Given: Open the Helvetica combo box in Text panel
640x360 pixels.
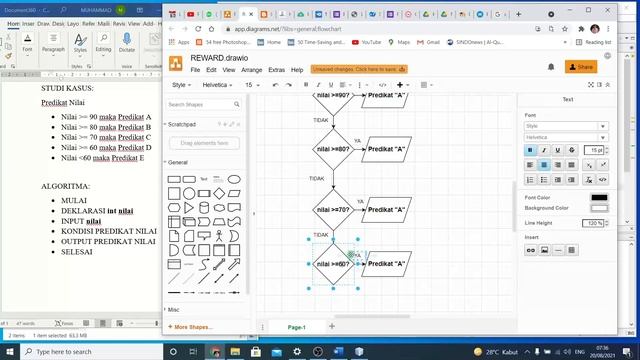Looking at the screenshot, I should point(566,138).
